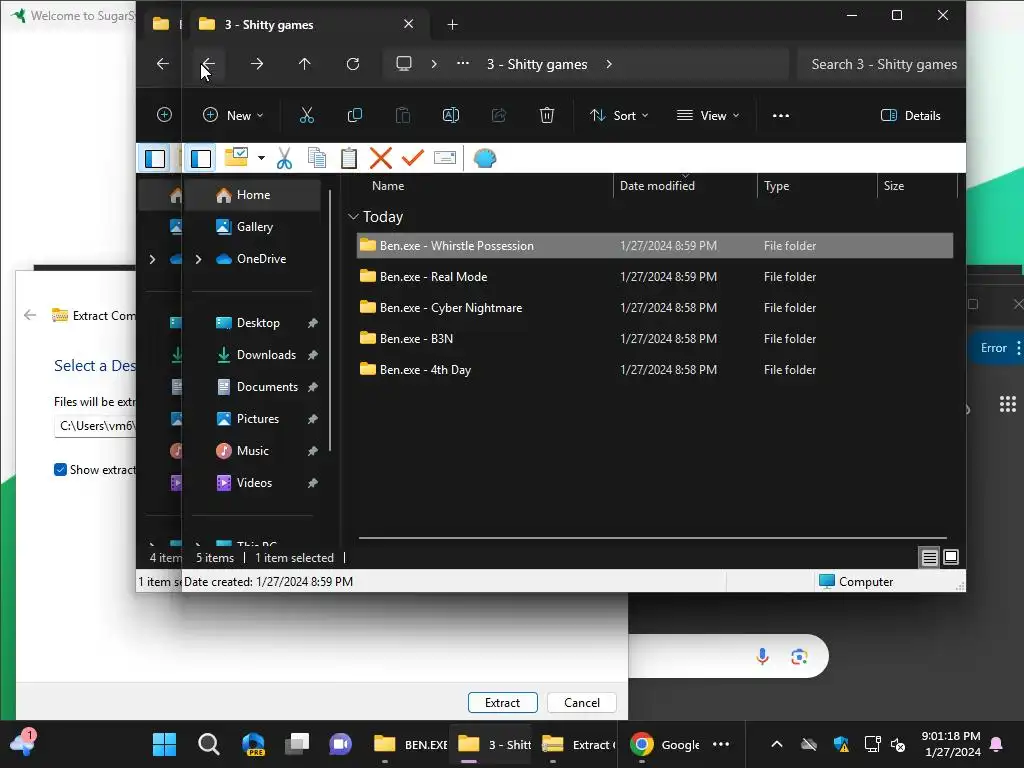Refresh the 3 - Shitty games folder
The image size is (1024, 768).
point(353,64)
